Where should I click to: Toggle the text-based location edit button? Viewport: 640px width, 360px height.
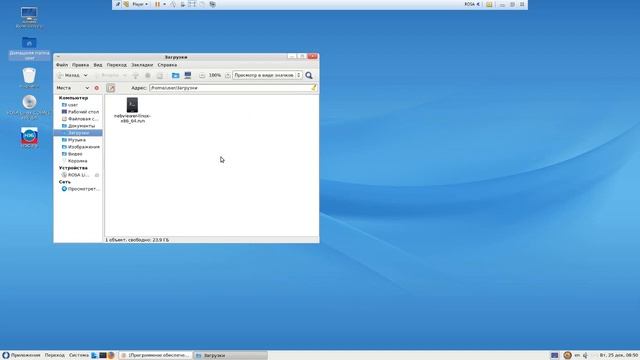click(x=111, y=88)
